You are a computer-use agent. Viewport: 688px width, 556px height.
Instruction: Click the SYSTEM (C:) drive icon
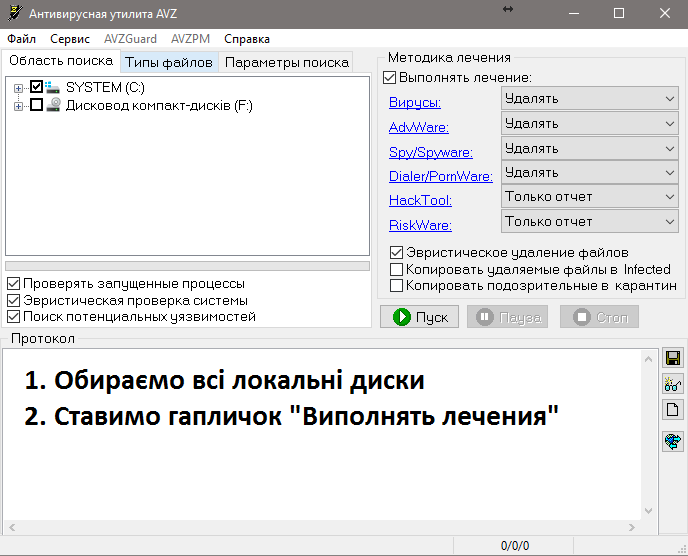click(x=54, y=87)
